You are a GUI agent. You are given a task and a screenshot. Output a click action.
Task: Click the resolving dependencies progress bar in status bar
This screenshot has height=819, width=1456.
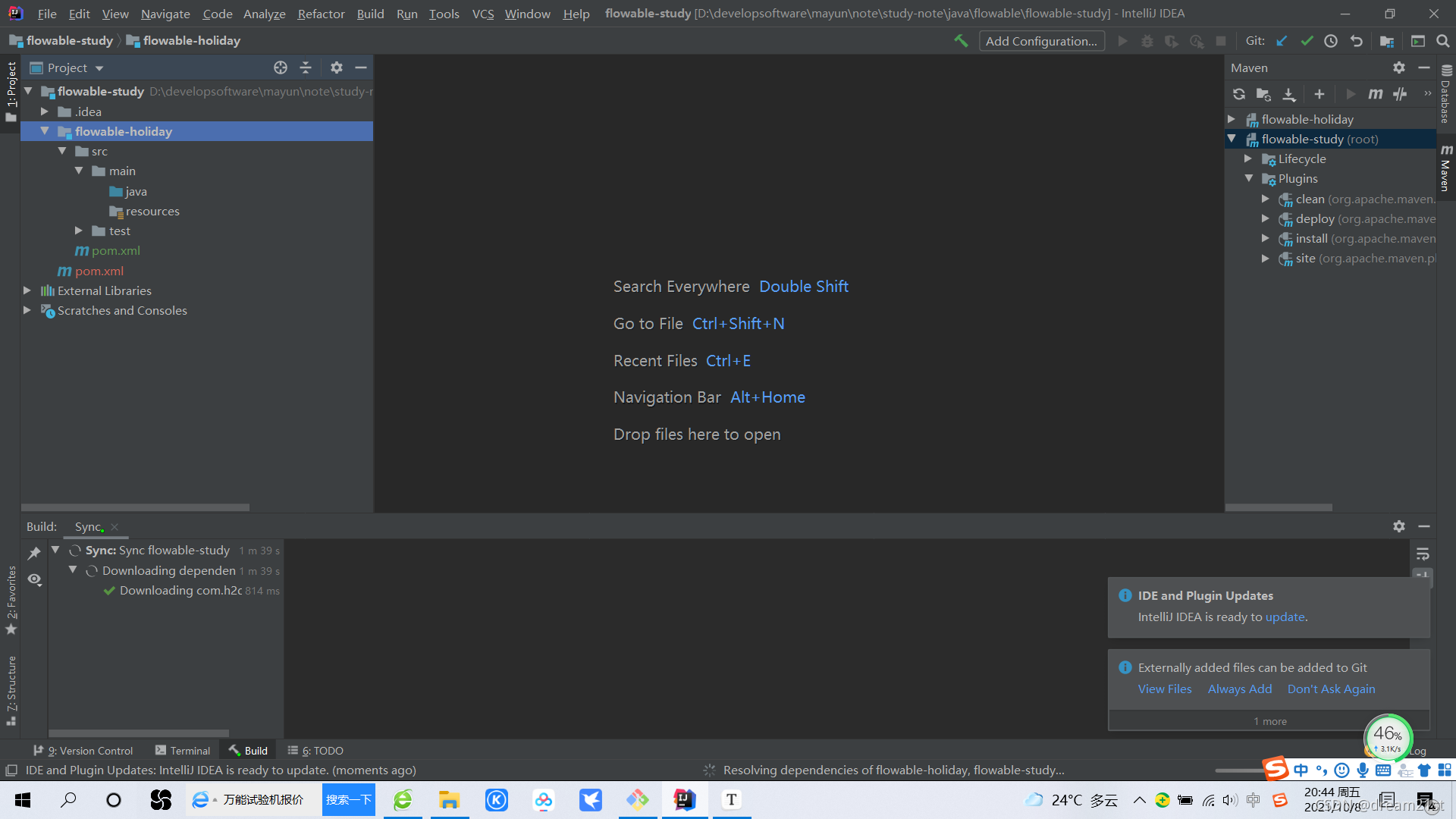[1238, 770]
